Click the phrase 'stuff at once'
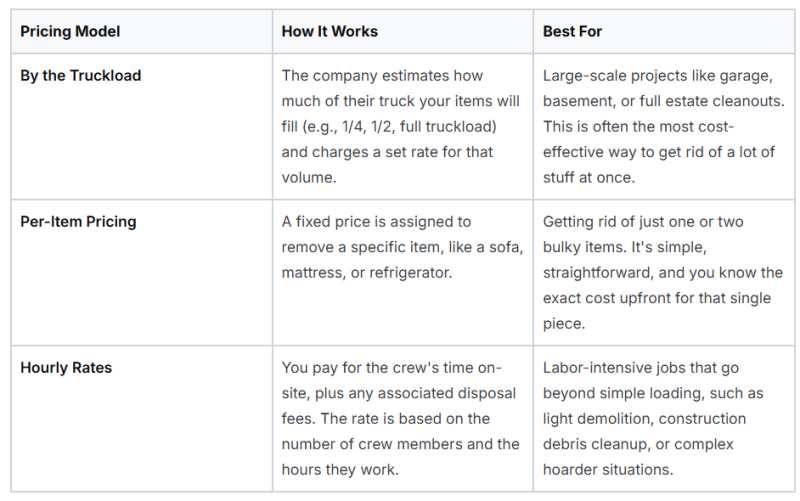This screenshot has height=501, width=800. pyautogui.click(x=587, y=178)
